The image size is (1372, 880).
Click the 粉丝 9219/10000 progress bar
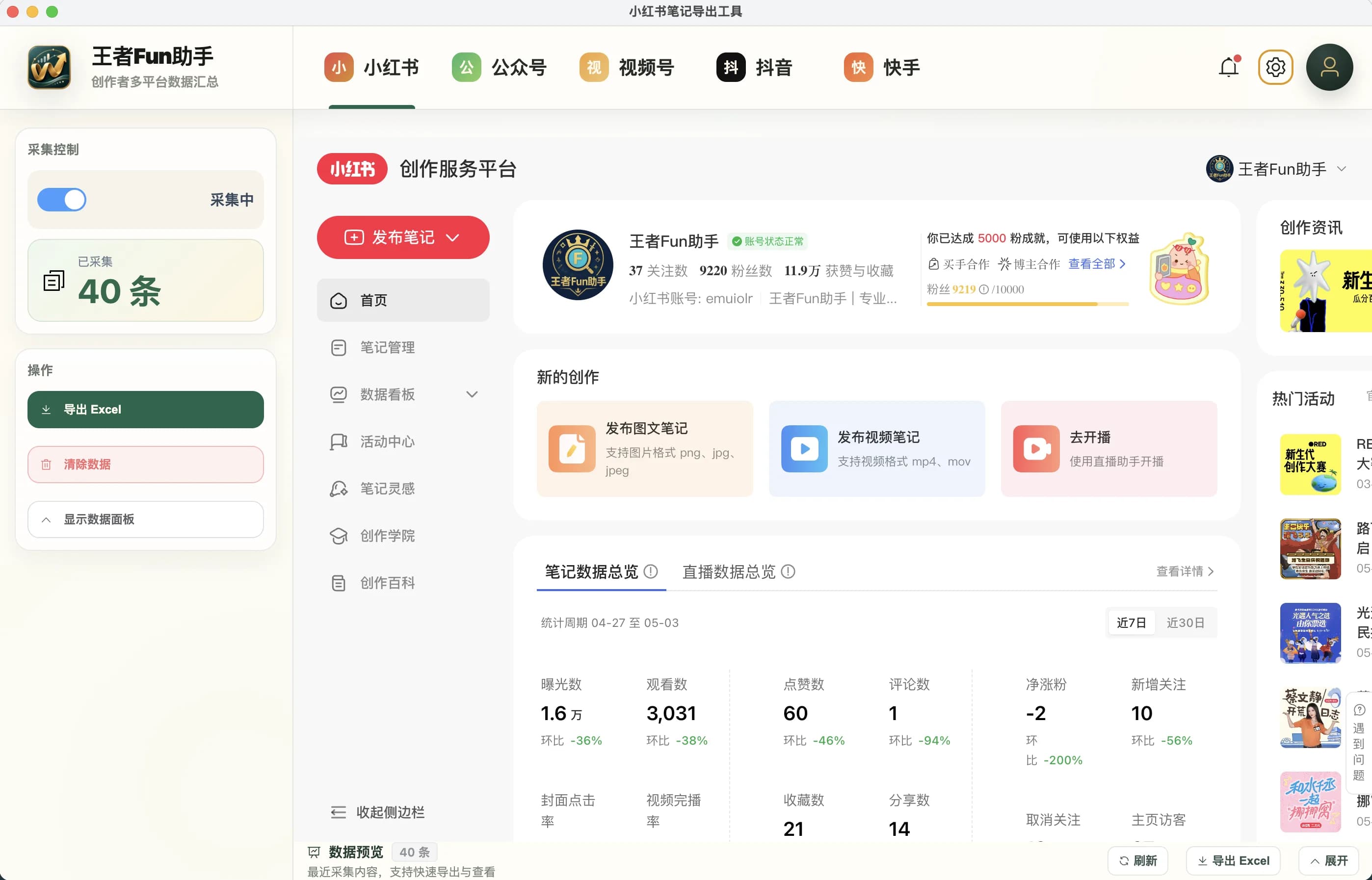(1028, 304)
